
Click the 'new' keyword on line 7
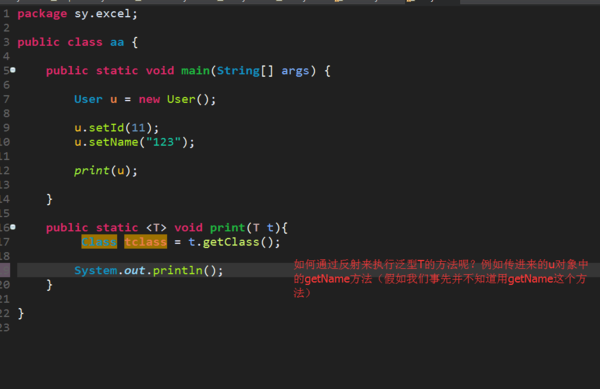pyautogui.click(x=149, y=99)
